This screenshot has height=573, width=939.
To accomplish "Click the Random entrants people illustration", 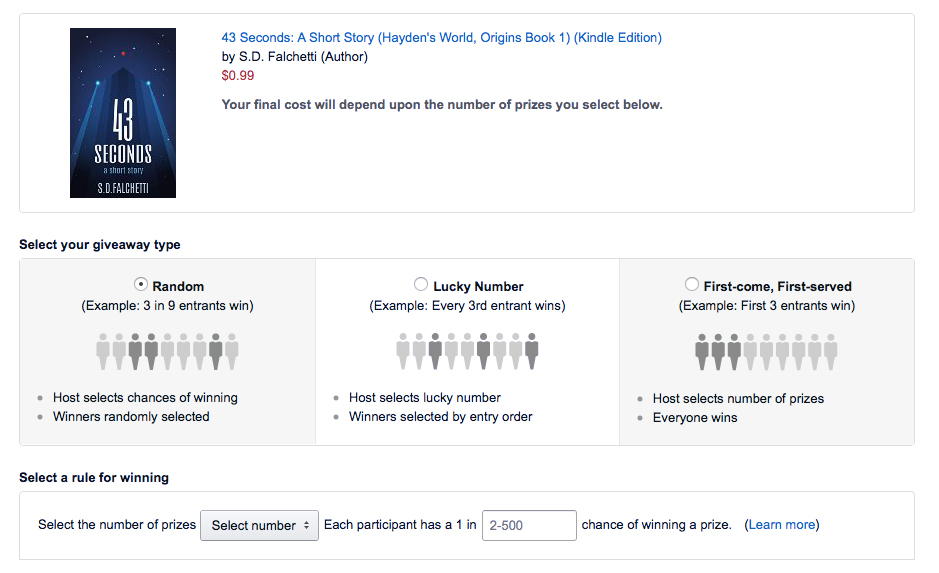I will (x=168, y=351).
